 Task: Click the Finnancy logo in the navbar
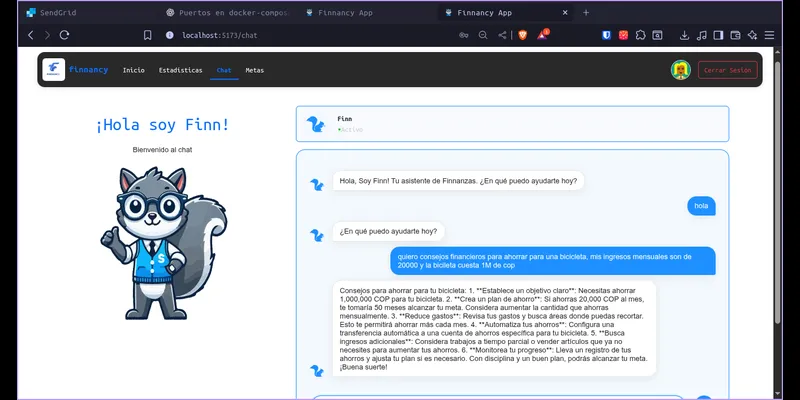pyautogui.click(x=54, y=69)
